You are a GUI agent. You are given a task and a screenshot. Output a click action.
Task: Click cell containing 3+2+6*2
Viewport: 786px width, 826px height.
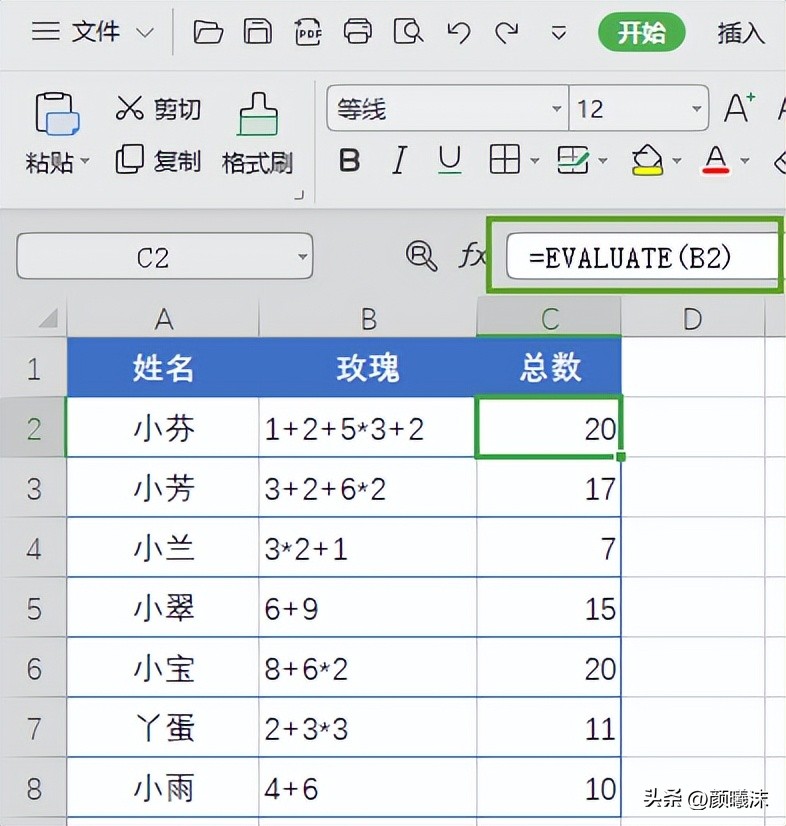pyautogui.click(x=368, y=488)
